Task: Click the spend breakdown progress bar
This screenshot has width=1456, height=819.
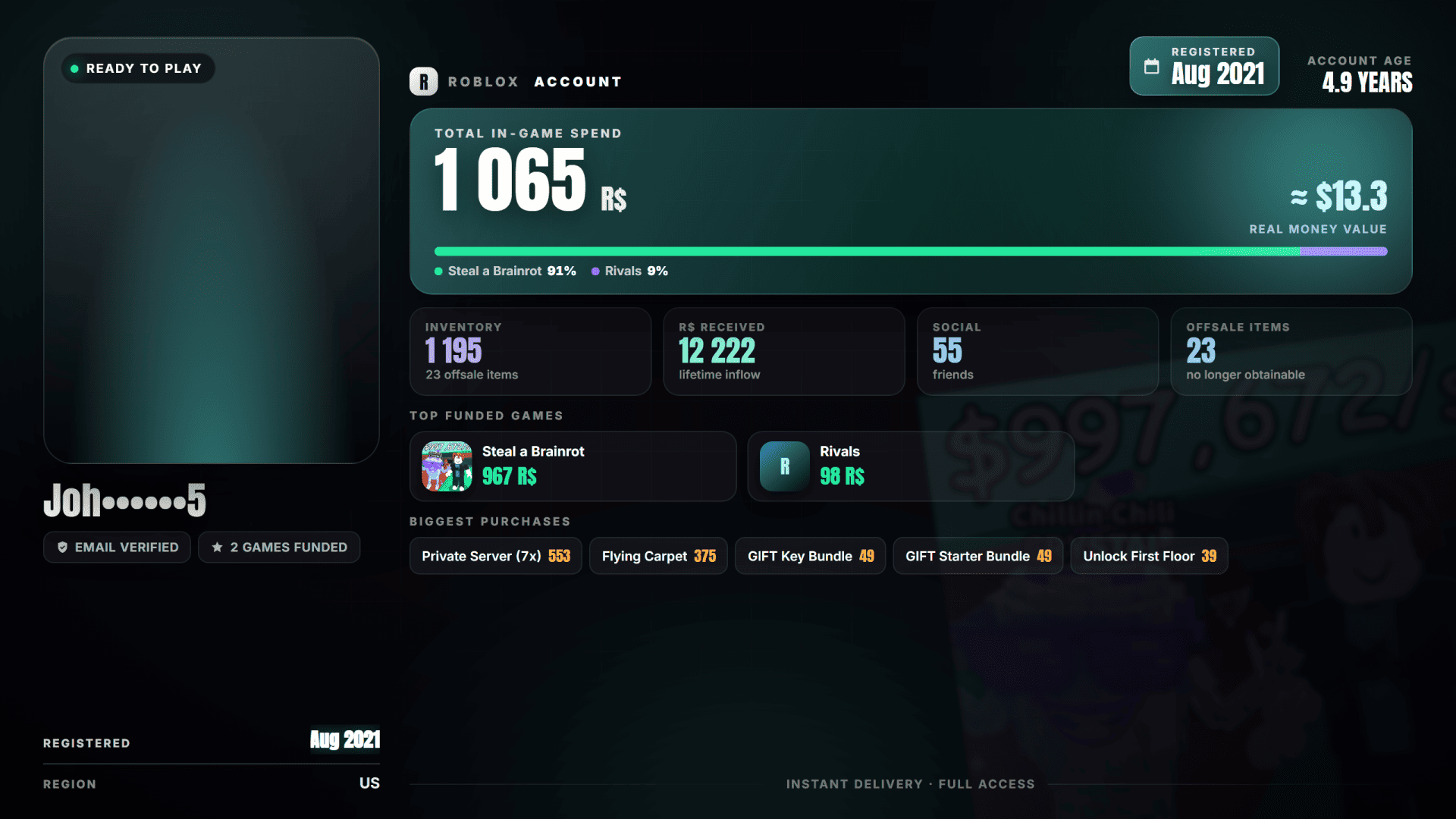Action: [x=911, y=251]
